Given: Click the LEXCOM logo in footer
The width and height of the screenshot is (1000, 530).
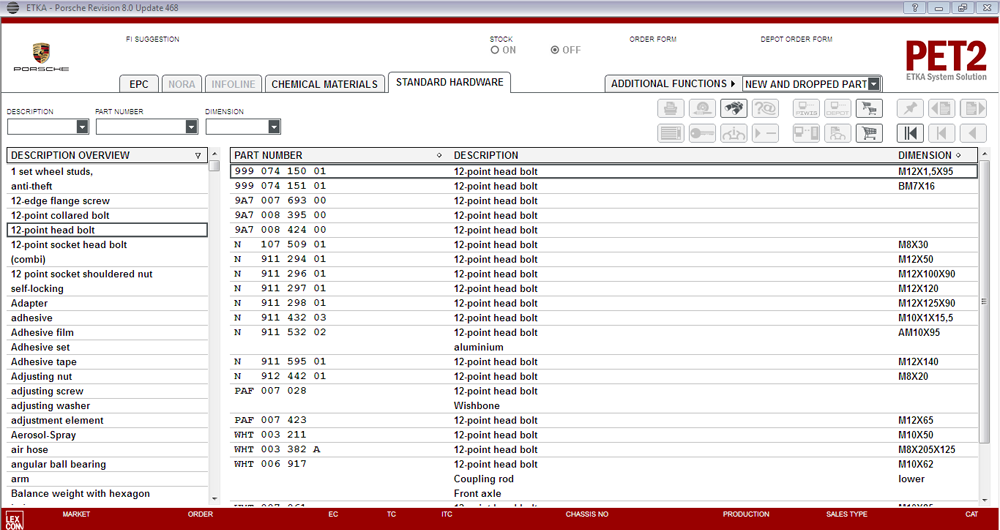Looking at the screenshot, I should [13, 519].
